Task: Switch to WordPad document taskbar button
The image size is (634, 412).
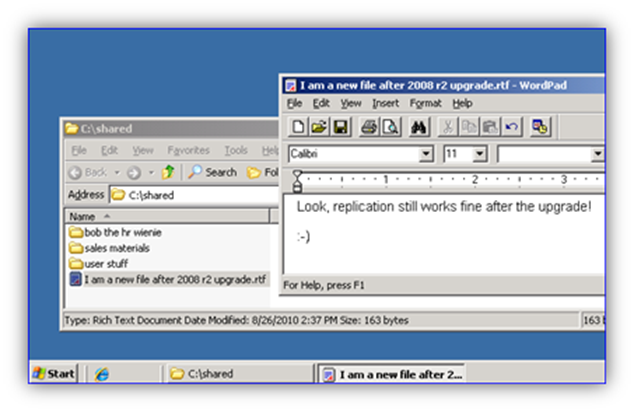Action: [x=391, y=374]
